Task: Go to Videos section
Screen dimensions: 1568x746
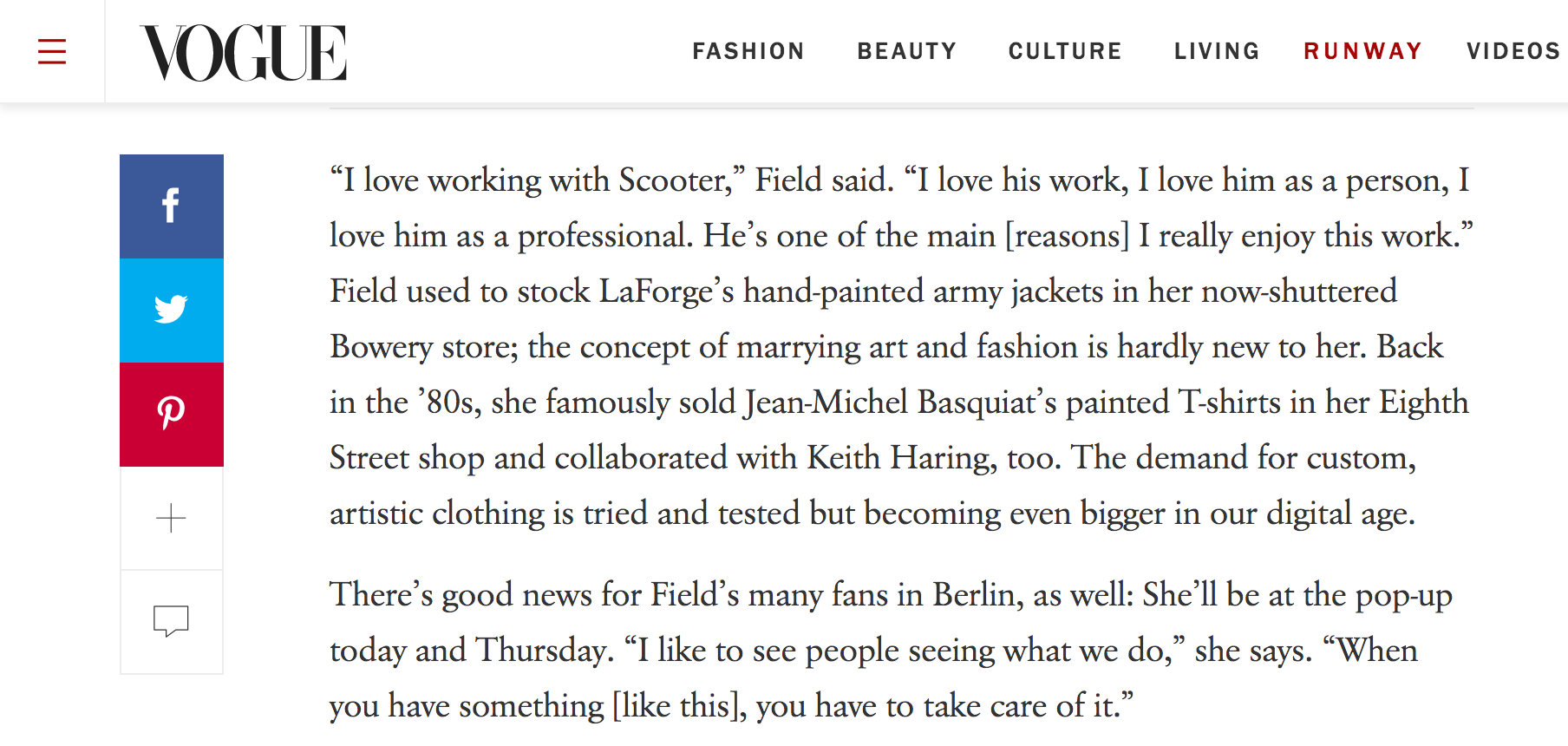Action: pyautogui.click(x=1514, y=51)
